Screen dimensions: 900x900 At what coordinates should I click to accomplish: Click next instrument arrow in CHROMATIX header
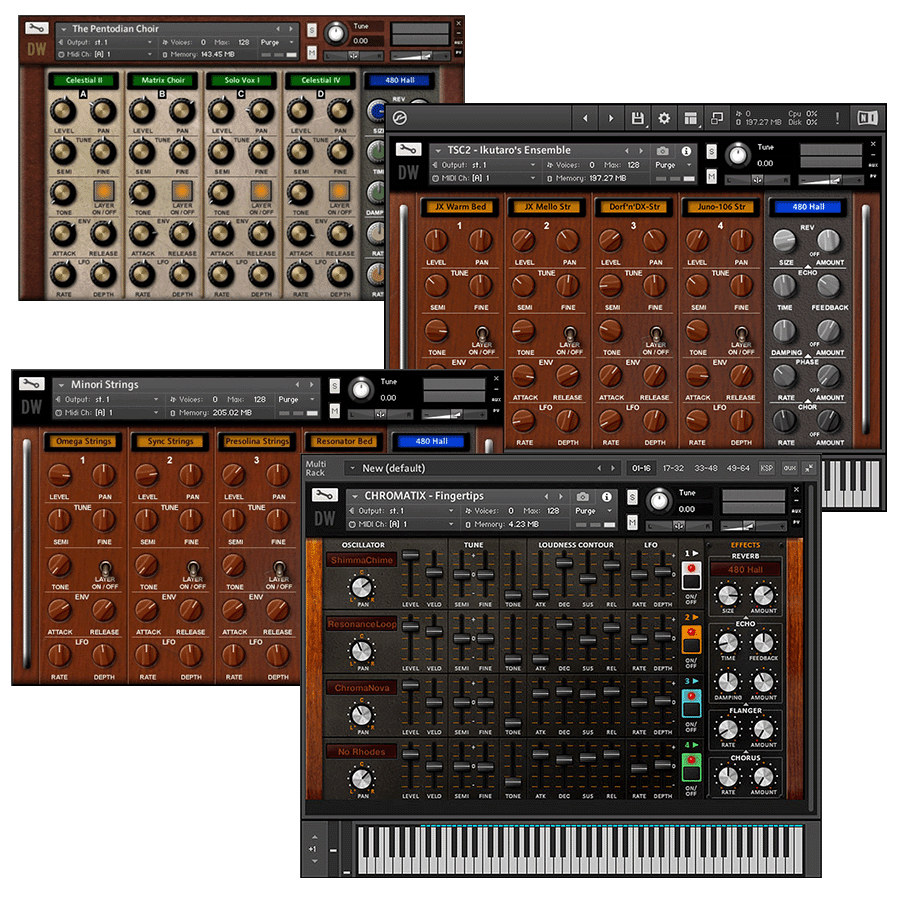561,496
